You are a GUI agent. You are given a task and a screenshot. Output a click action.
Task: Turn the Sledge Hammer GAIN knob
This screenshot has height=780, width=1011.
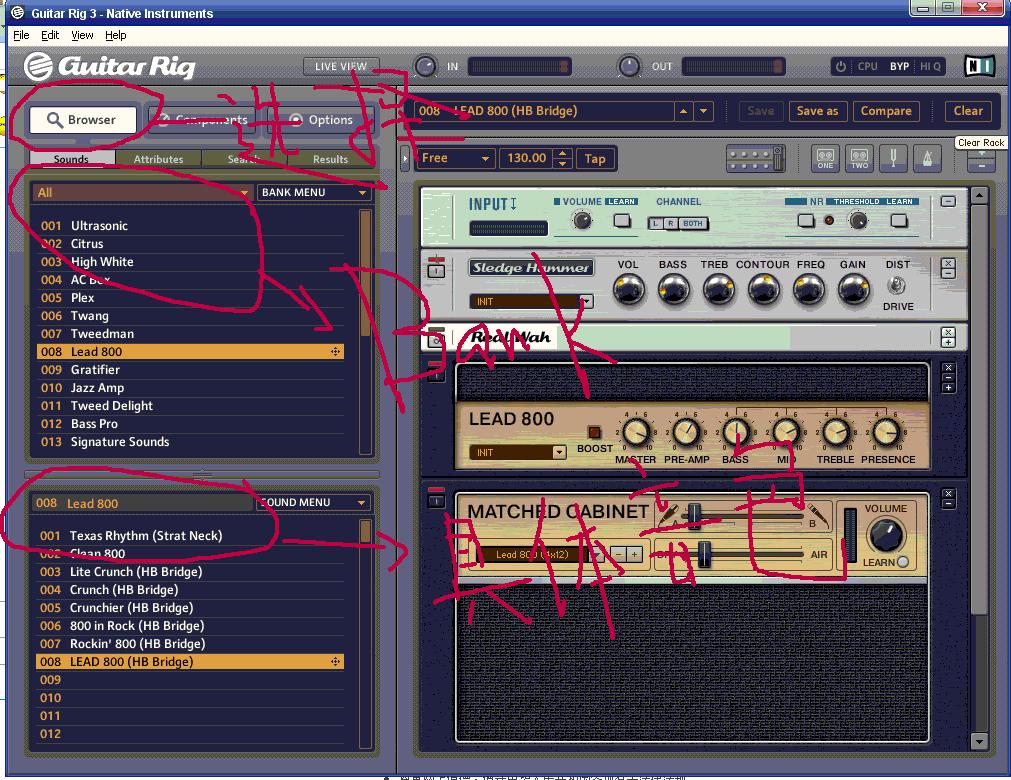(853, 289)
